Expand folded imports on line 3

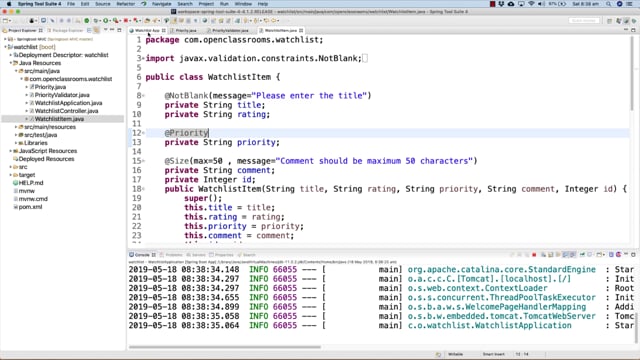(x=143, y=58)
